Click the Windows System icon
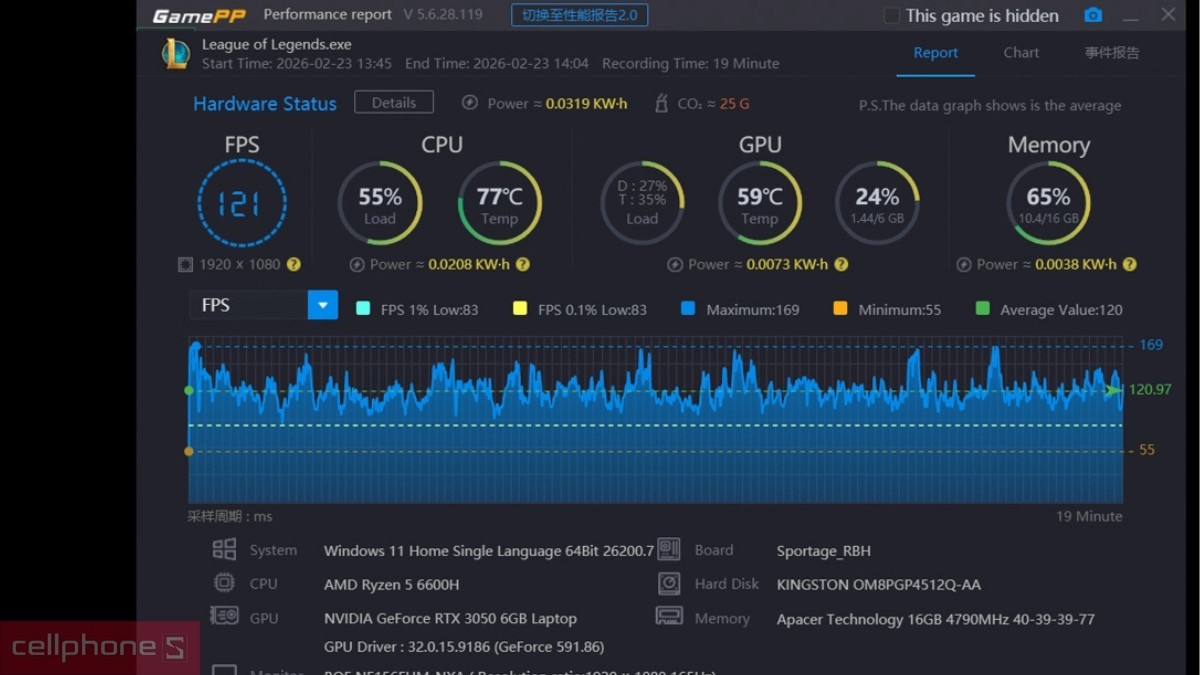This screenshot has height=675, width=1200. click(224, 549)
